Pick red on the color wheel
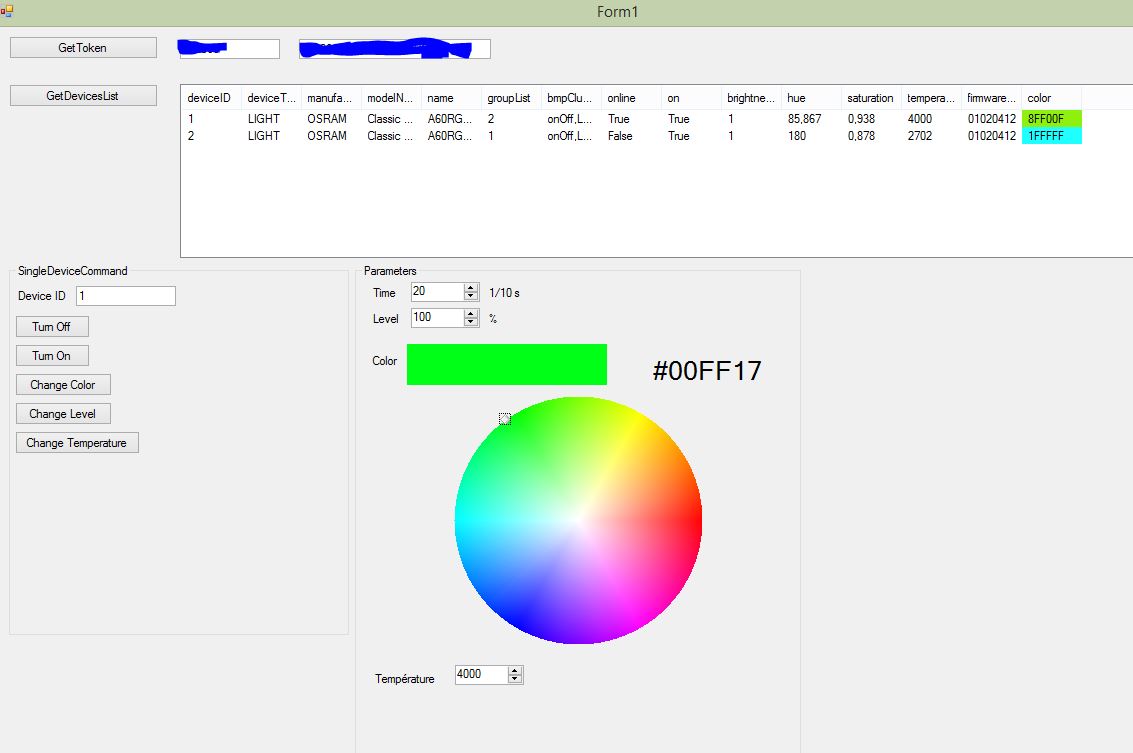 click(x=690, y=520)
